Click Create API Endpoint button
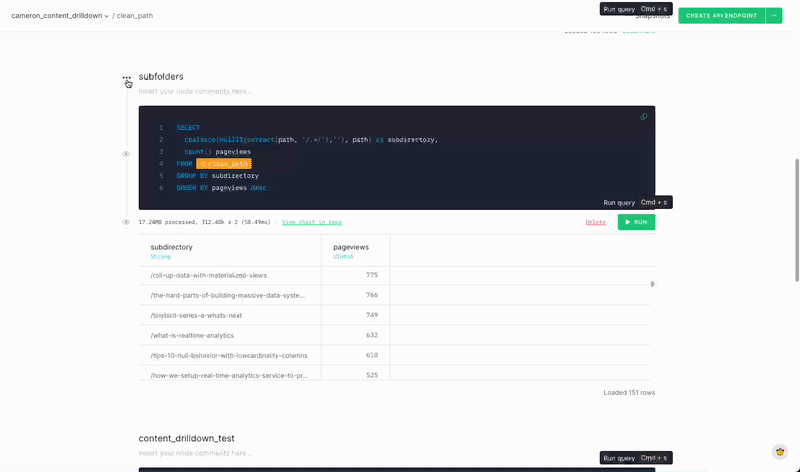The image size is (800, 472). (721, 15)
